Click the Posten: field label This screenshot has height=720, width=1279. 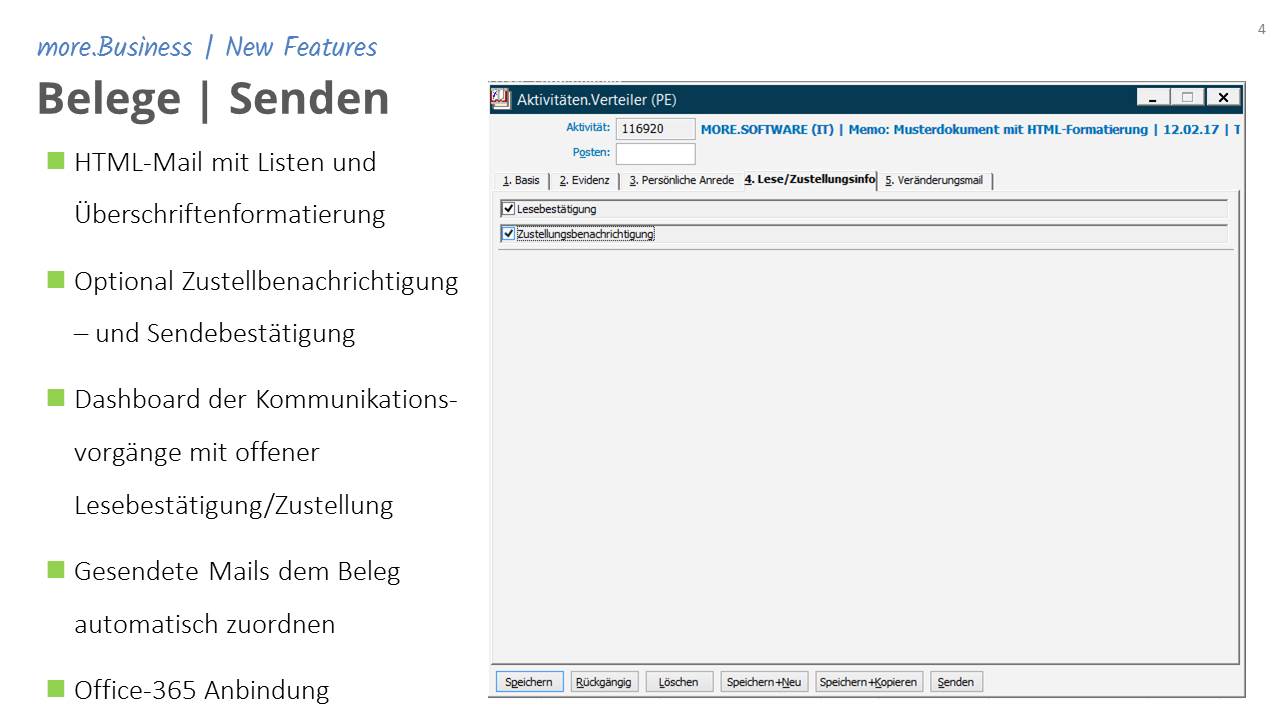tap(591, 153)
